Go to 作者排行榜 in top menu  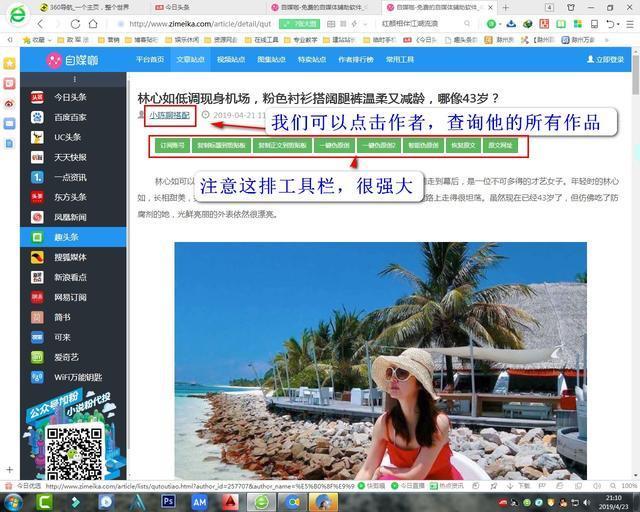click(x=355, y=60)
